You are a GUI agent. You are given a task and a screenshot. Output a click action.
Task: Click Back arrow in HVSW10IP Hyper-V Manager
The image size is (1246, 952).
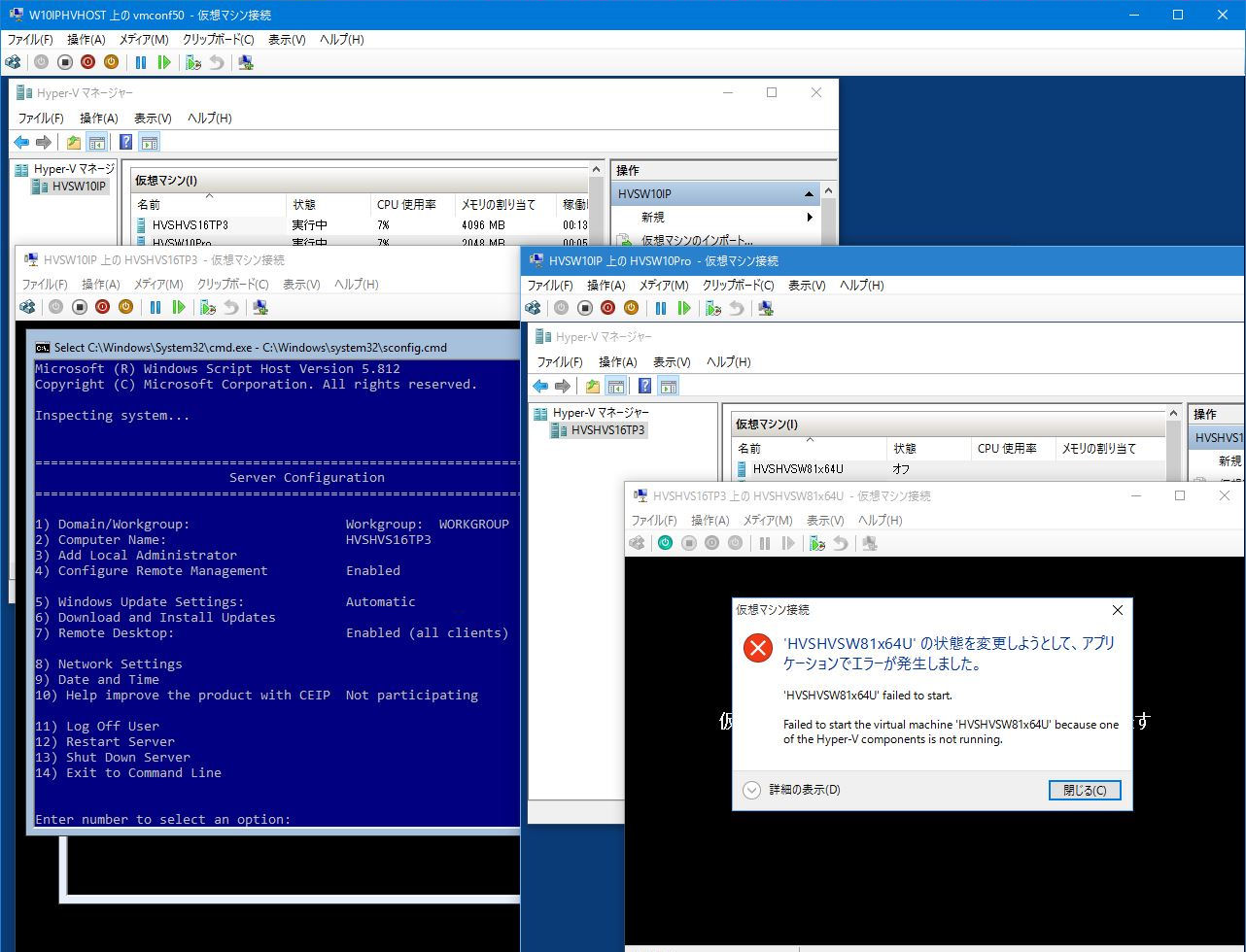point(21,142)
